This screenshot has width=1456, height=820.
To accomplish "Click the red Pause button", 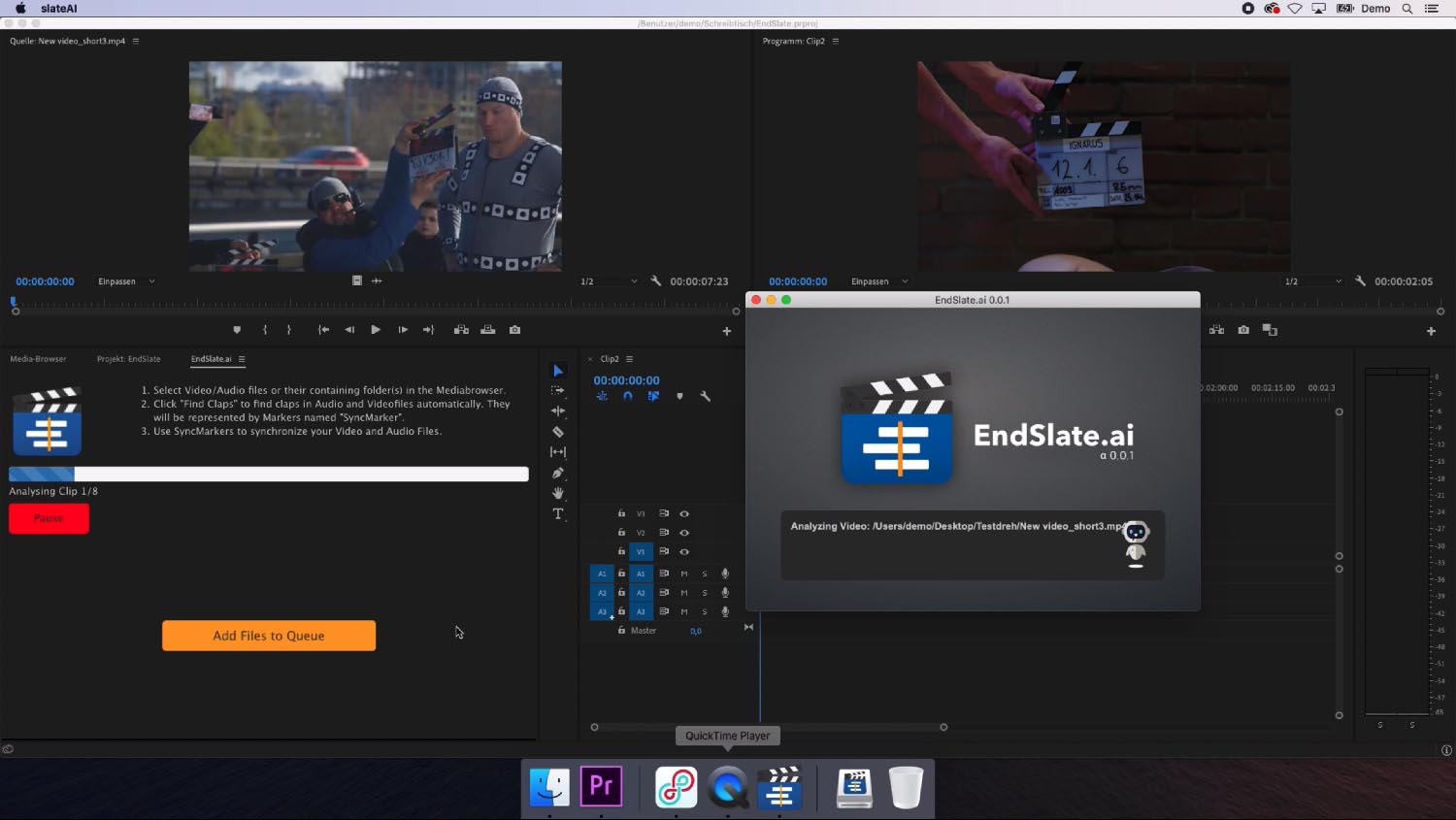I will (x=49, y=518).
